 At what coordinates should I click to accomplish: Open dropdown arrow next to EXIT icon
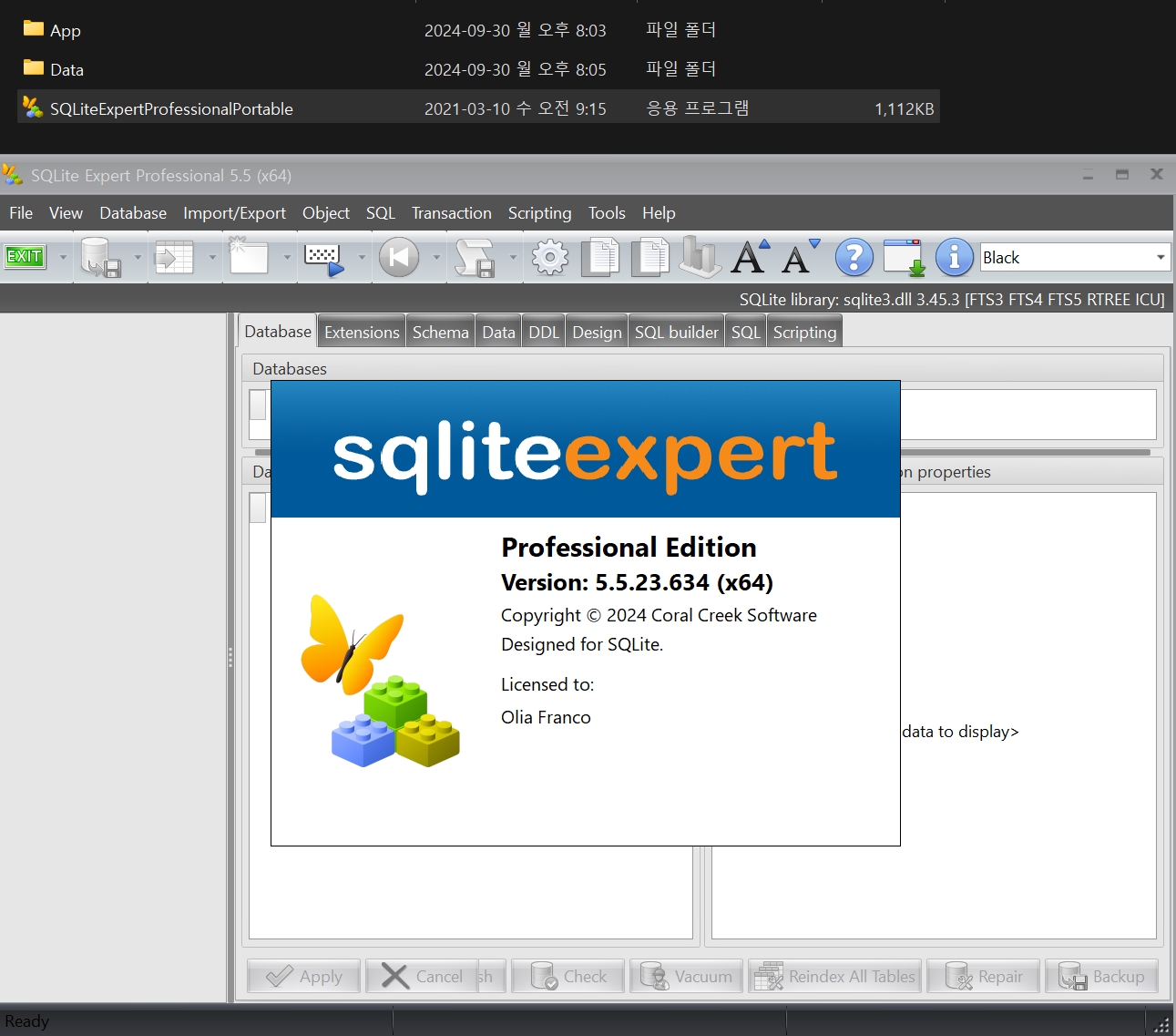(63, 257)
